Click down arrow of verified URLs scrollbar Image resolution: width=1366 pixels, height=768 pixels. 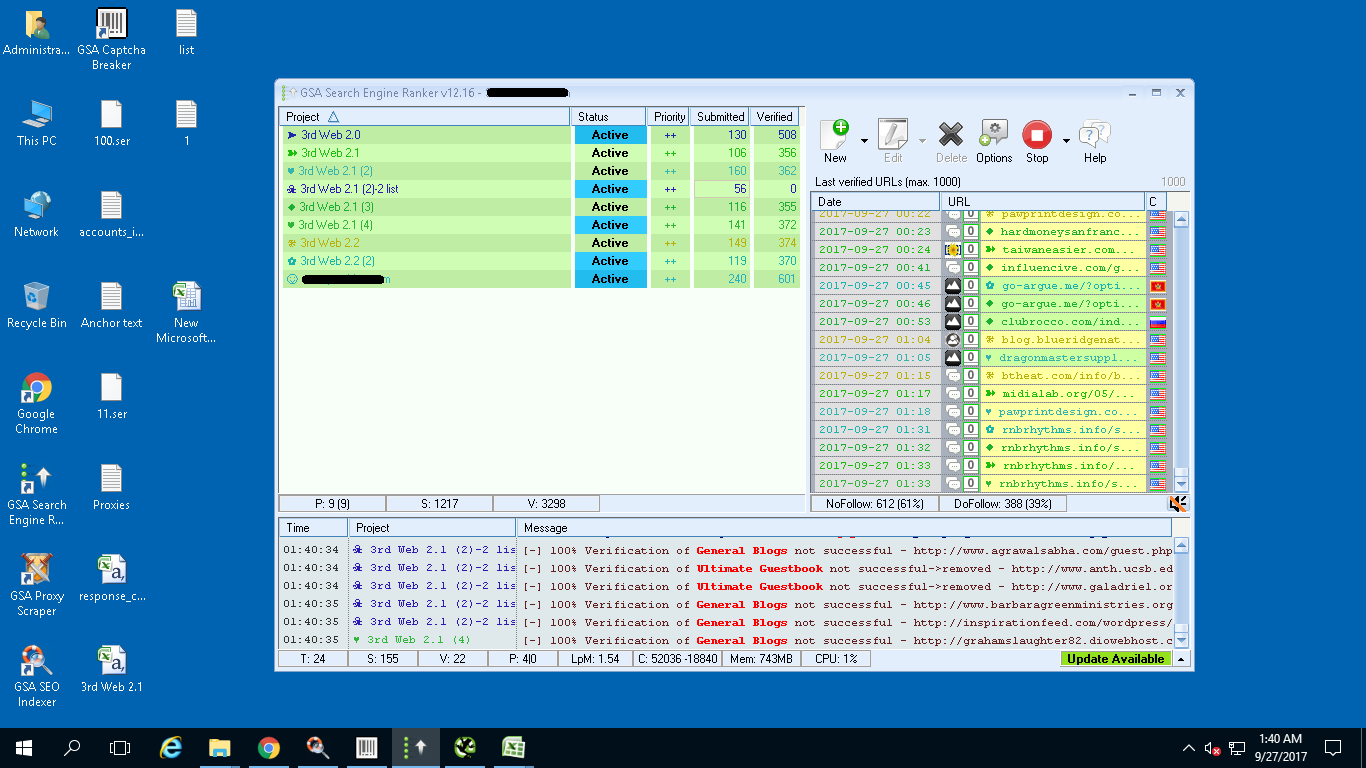1181,485
